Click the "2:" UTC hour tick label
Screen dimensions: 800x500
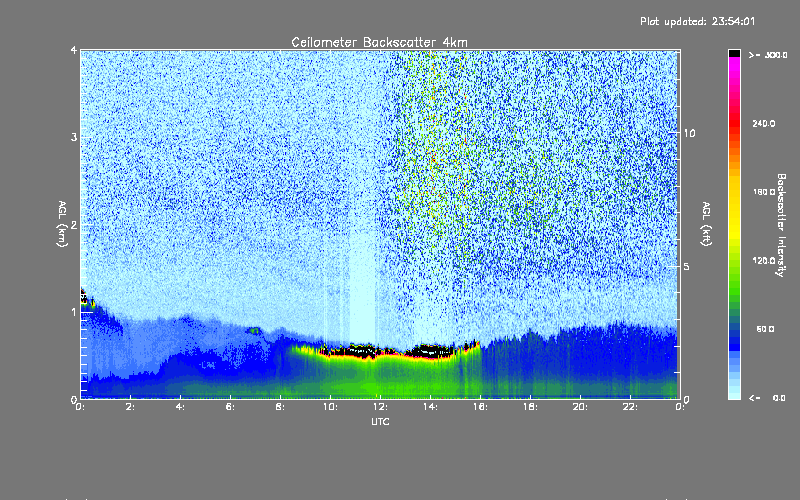tap(131, 407)
